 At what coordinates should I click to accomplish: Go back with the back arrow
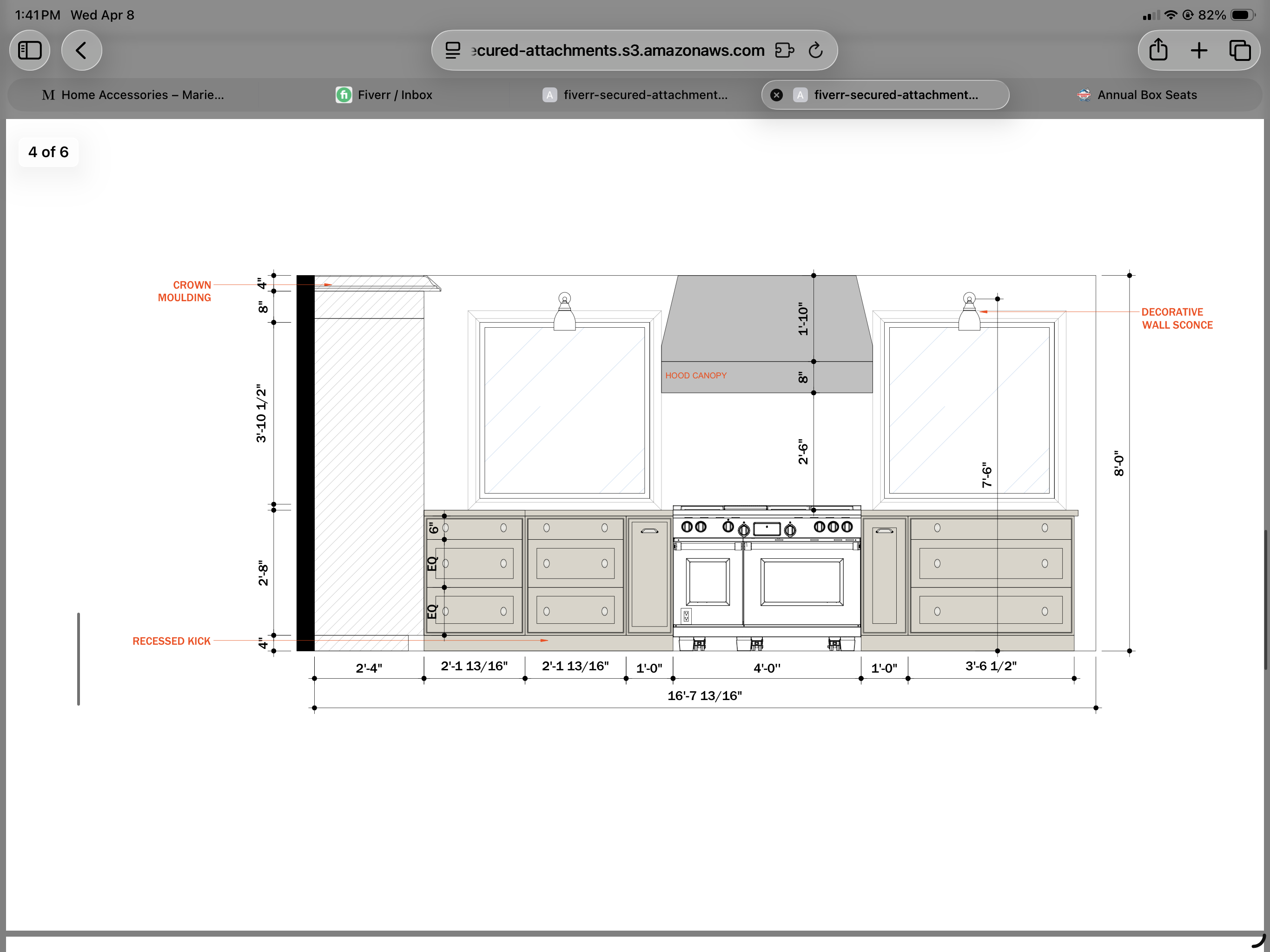81,51
